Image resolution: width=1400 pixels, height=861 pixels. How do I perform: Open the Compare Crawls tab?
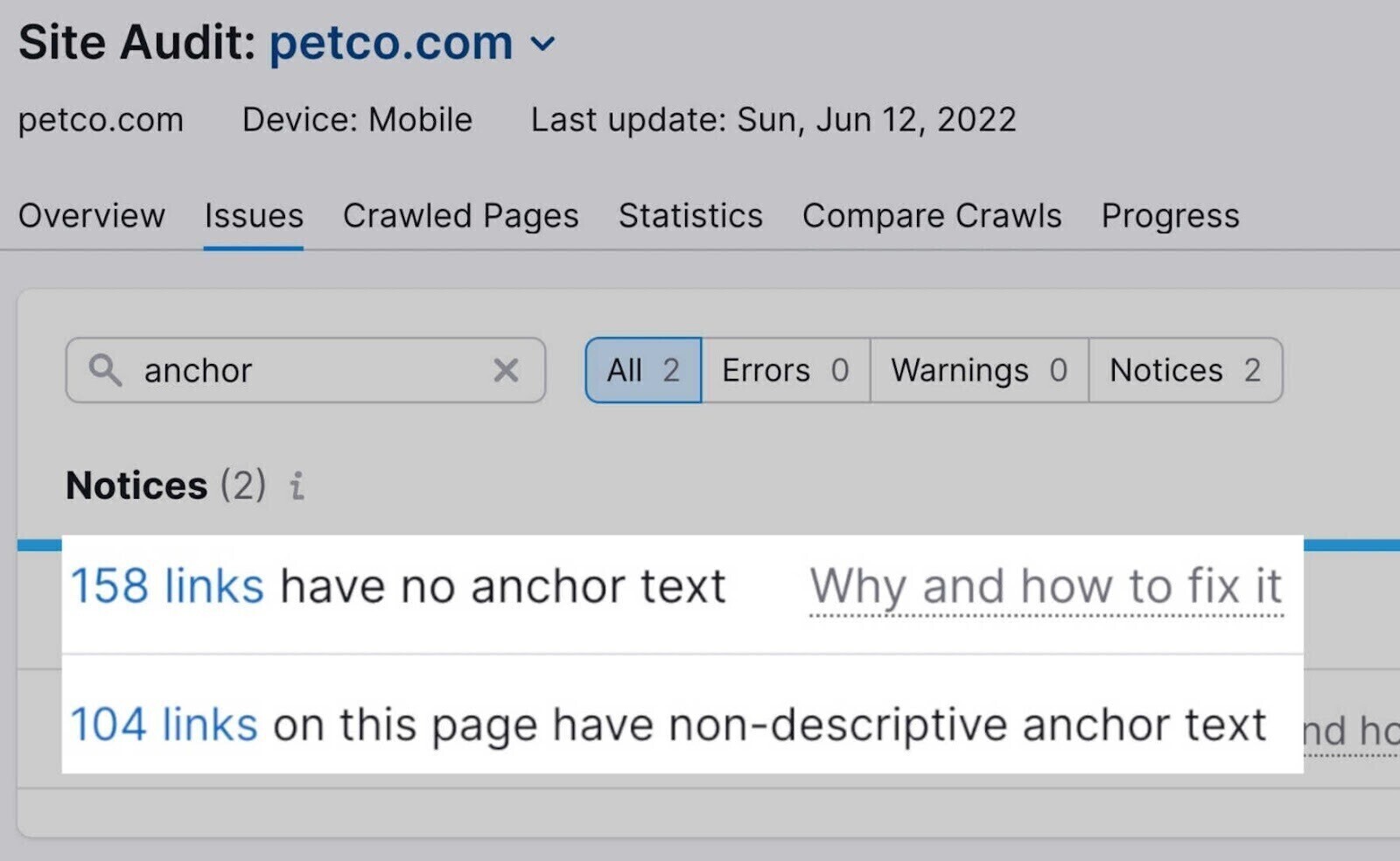pyautogui.click(x=931, y=215)
